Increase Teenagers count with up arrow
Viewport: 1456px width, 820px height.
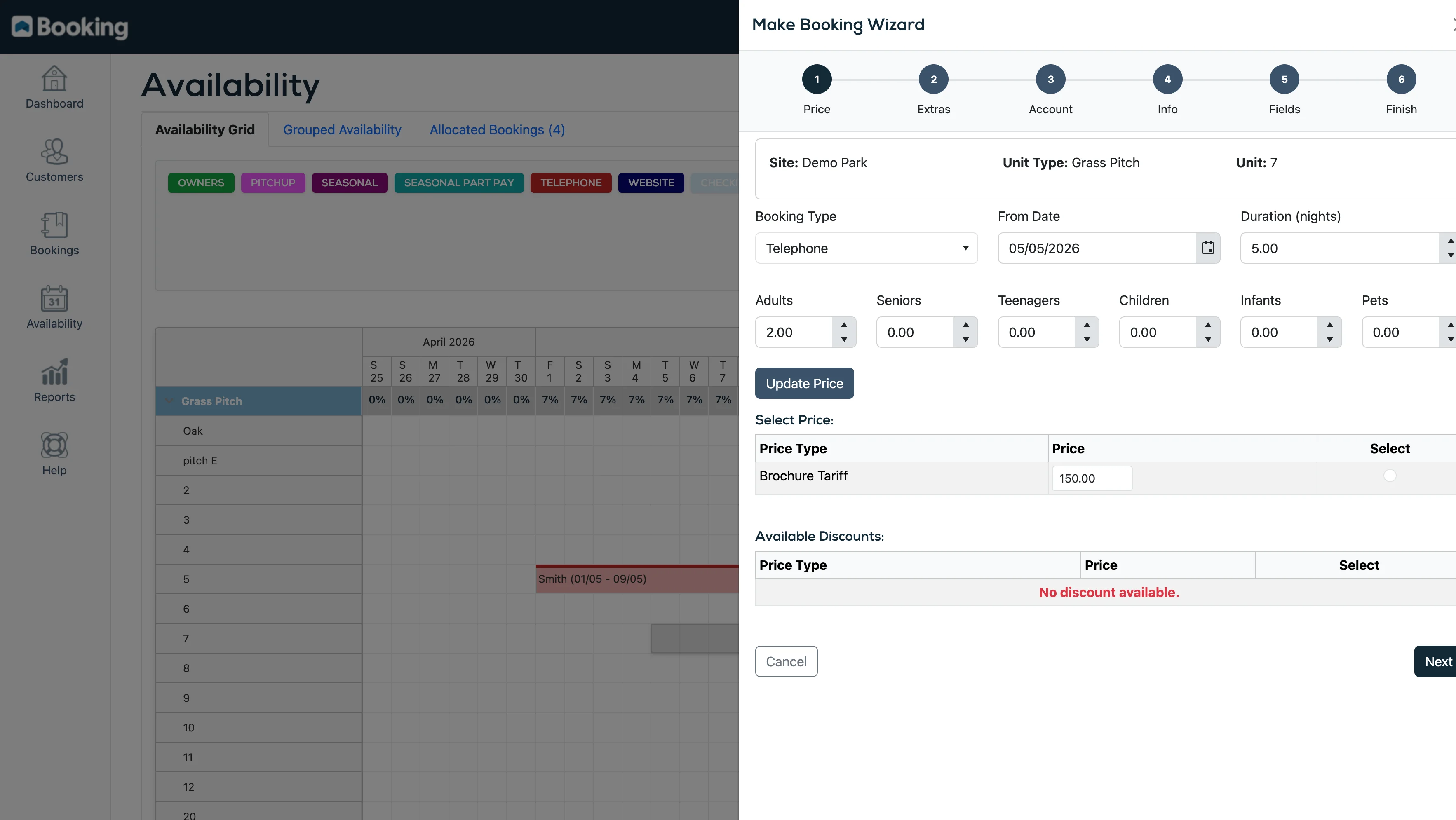click(1086, 325)
